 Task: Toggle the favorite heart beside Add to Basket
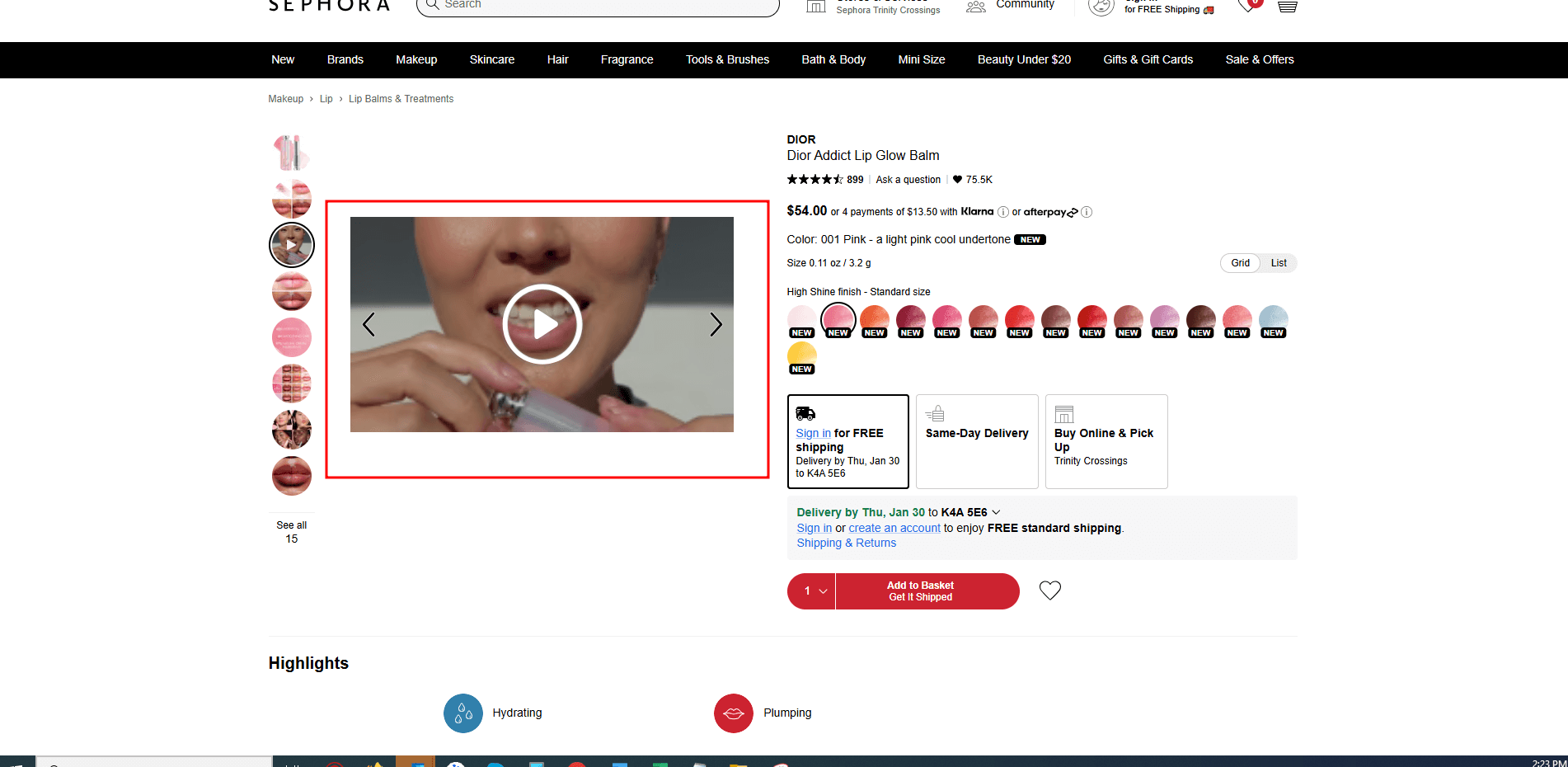pyautogui.click(x=1049, y=590)
